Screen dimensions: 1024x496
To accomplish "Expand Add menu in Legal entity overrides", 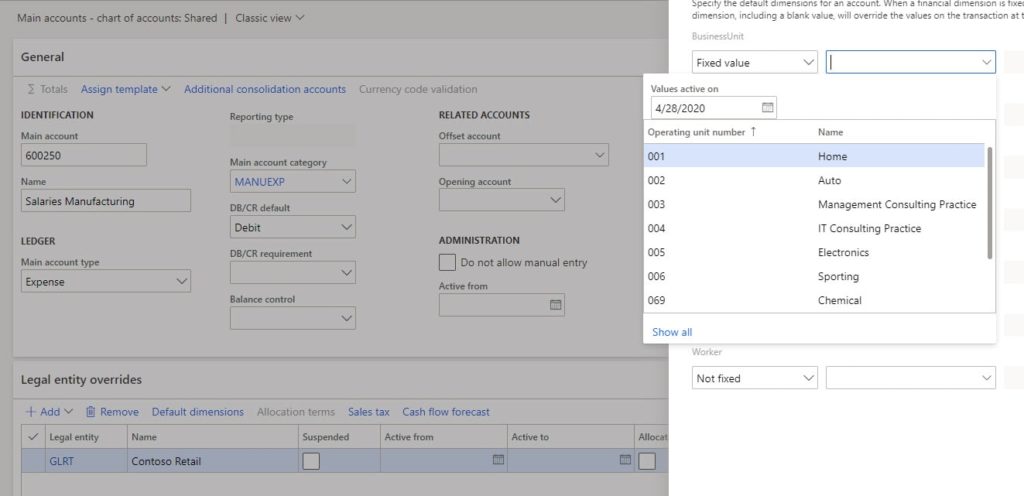I will [49, 412].
